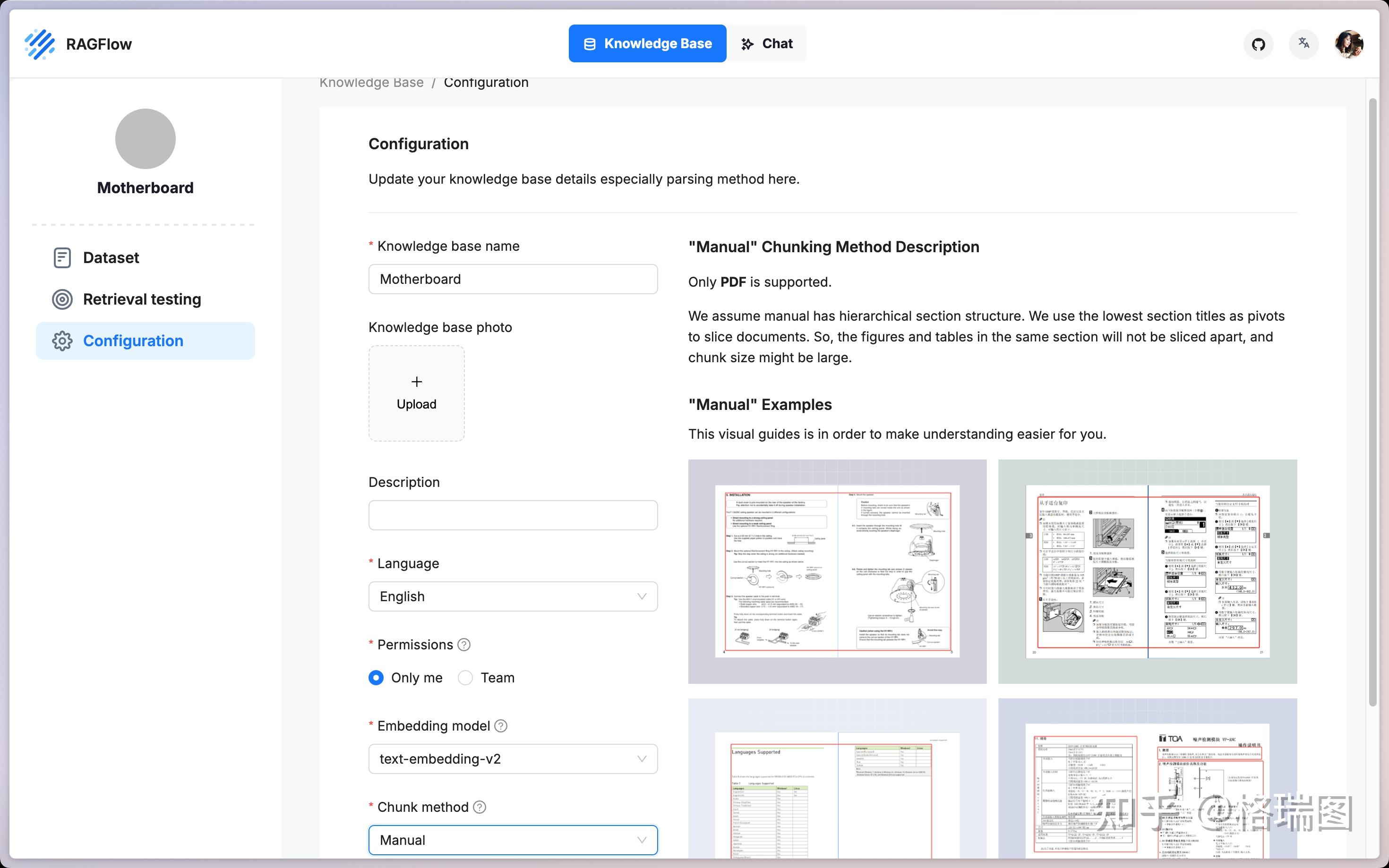This screenshot has width=1389, height=868.
Task: Click the RAGFlow logo icon
Action: coord(40,44)
